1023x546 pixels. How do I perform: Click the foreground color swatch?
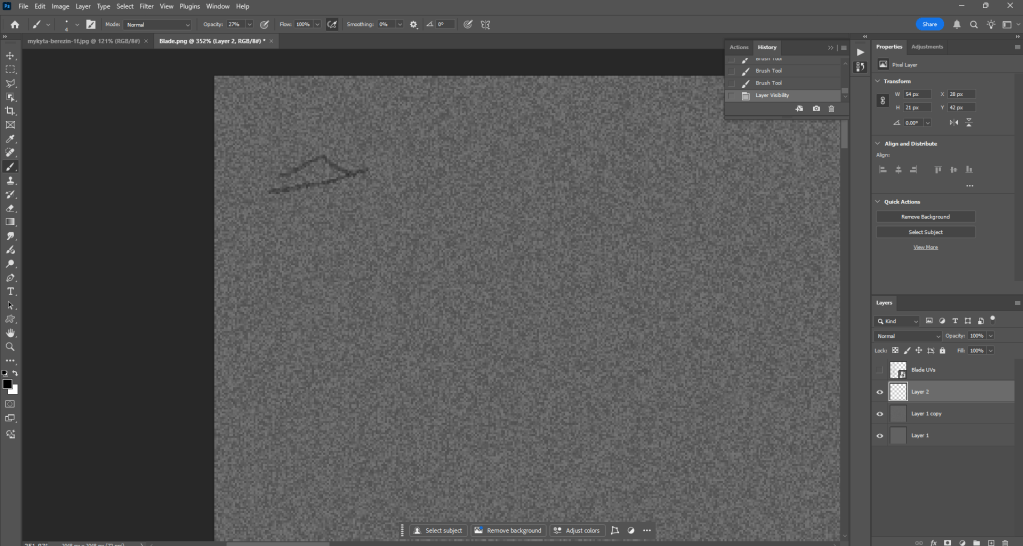(x=7, y=384)
